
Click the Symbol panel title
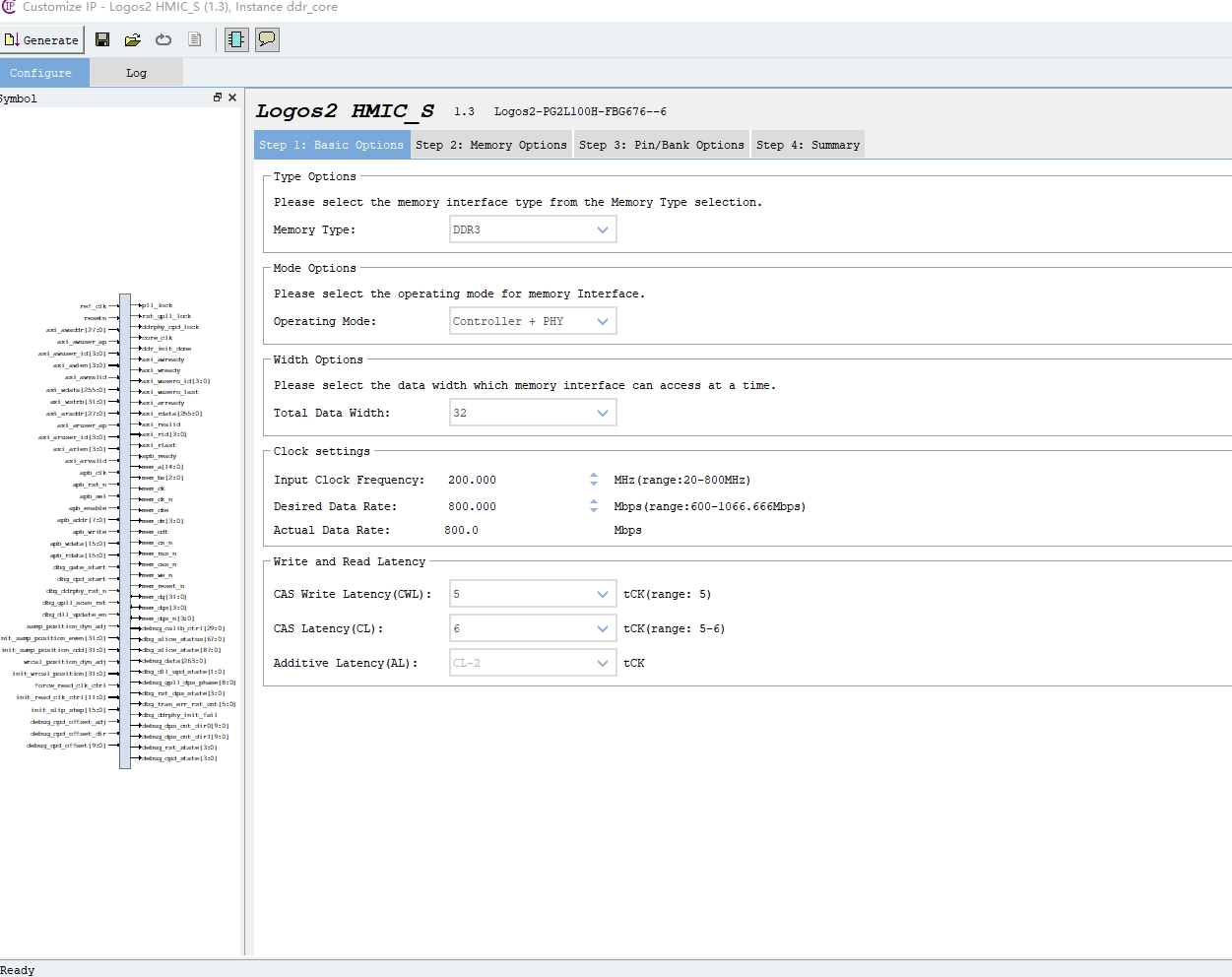point(19,98)
